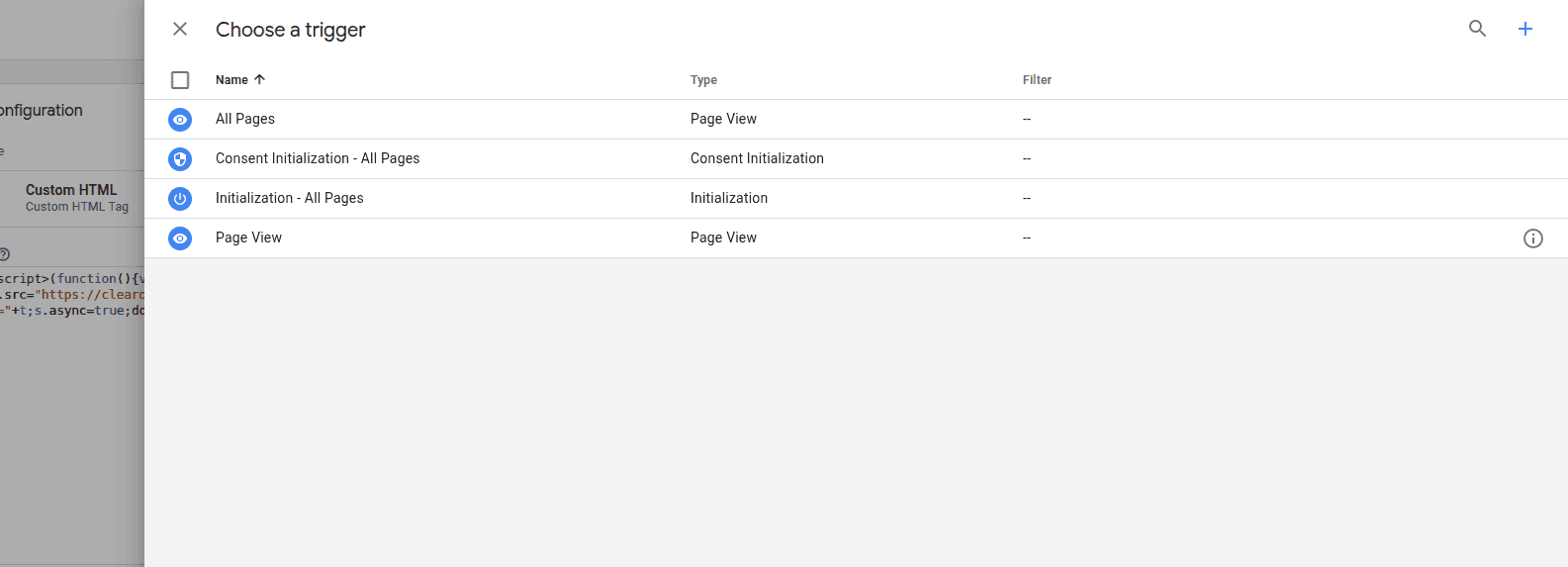This screenshot has height=567, width=1568.
Task: Click the All Pages eye icon
Action: tap(180, 120)
